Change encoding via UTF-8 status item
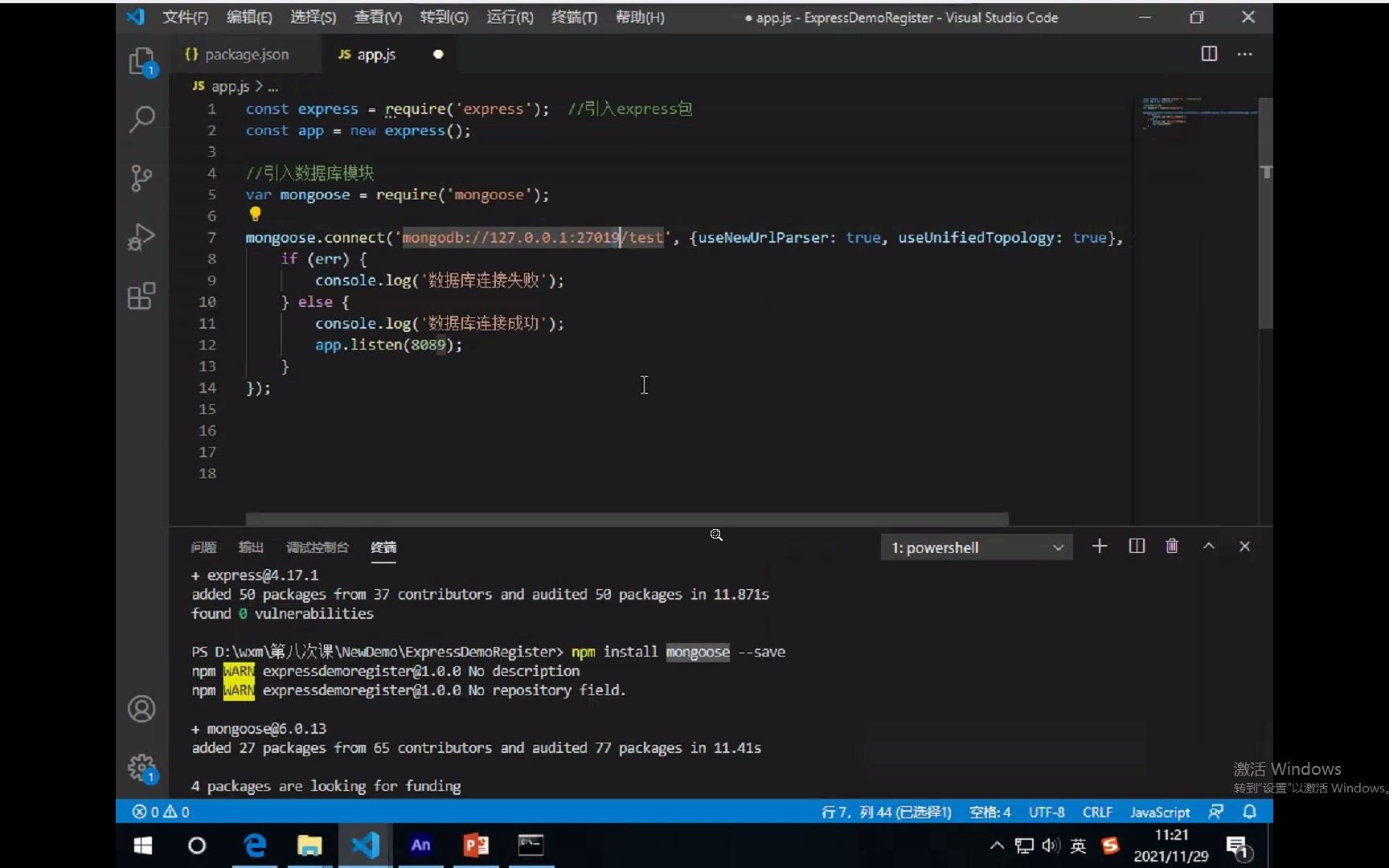Image resolution: width=1389 pixels, height=868 pixels. tap(1047, 812)
